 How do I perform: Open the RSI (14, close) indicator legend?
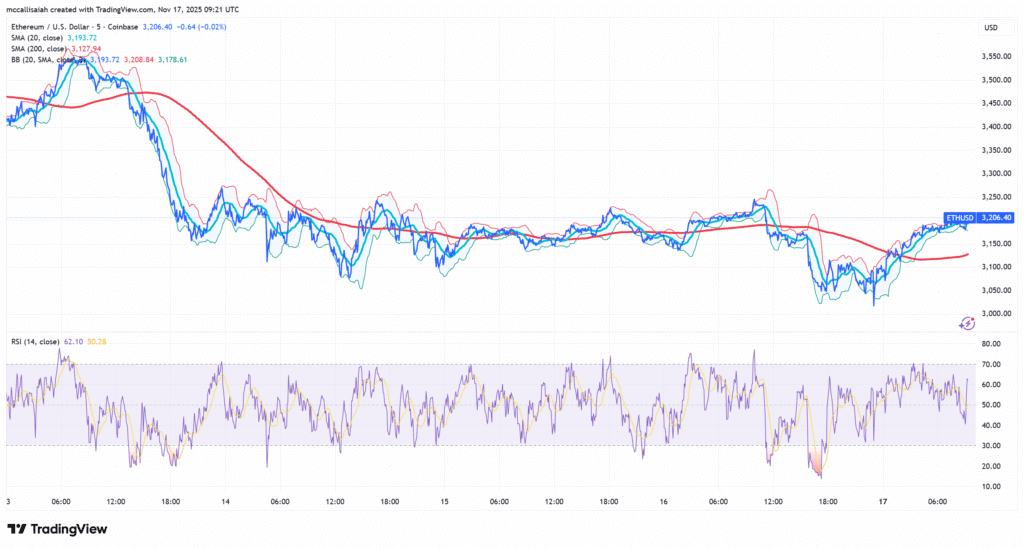pos(33,342)
